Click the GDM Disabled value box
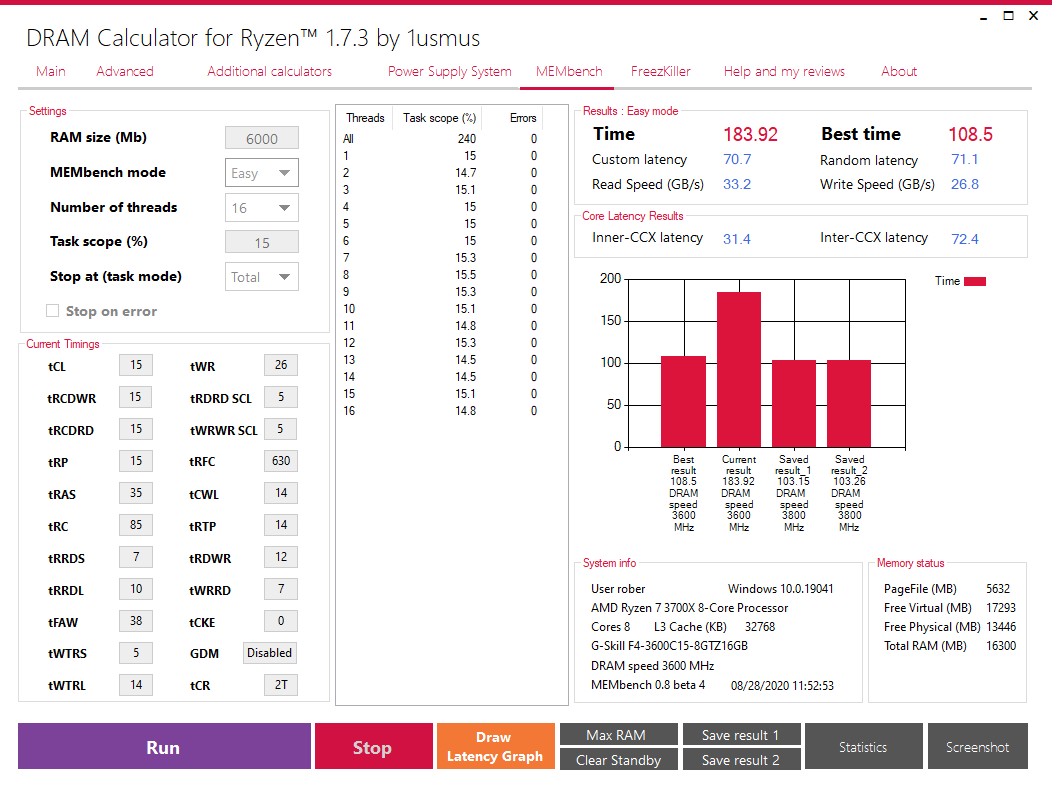Screen dimensions: 1052x791 [270, 653]
